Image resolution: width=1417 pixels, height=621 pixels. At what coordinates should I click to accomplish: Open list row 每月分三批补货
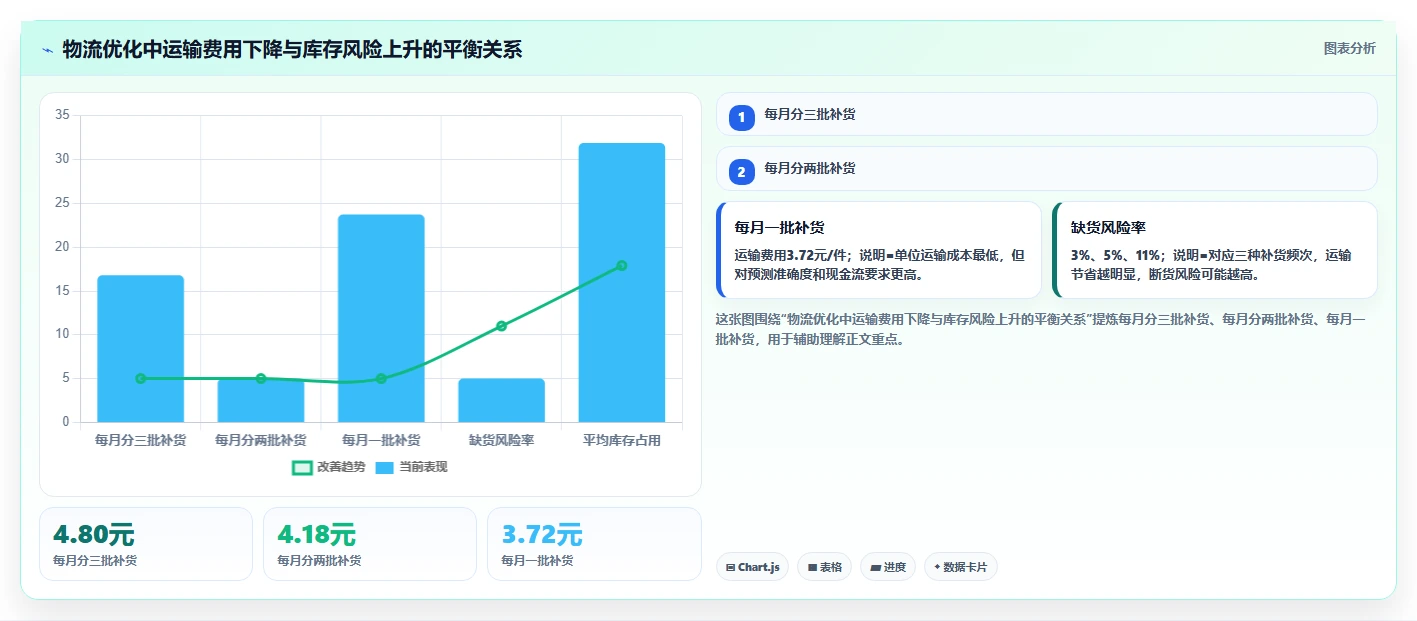tap(1047, 114)
